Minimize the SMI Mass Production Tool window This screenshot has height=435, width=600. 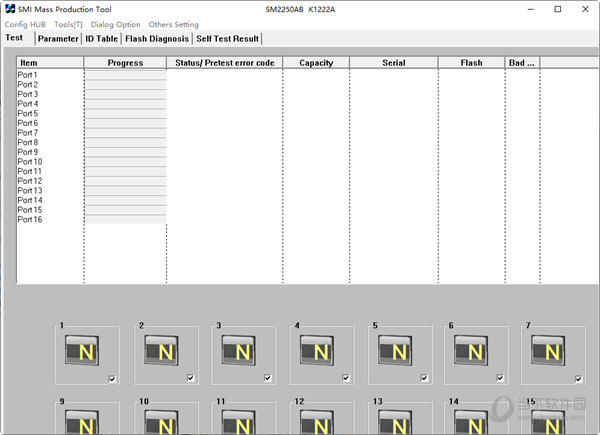(x=531, y=9)
